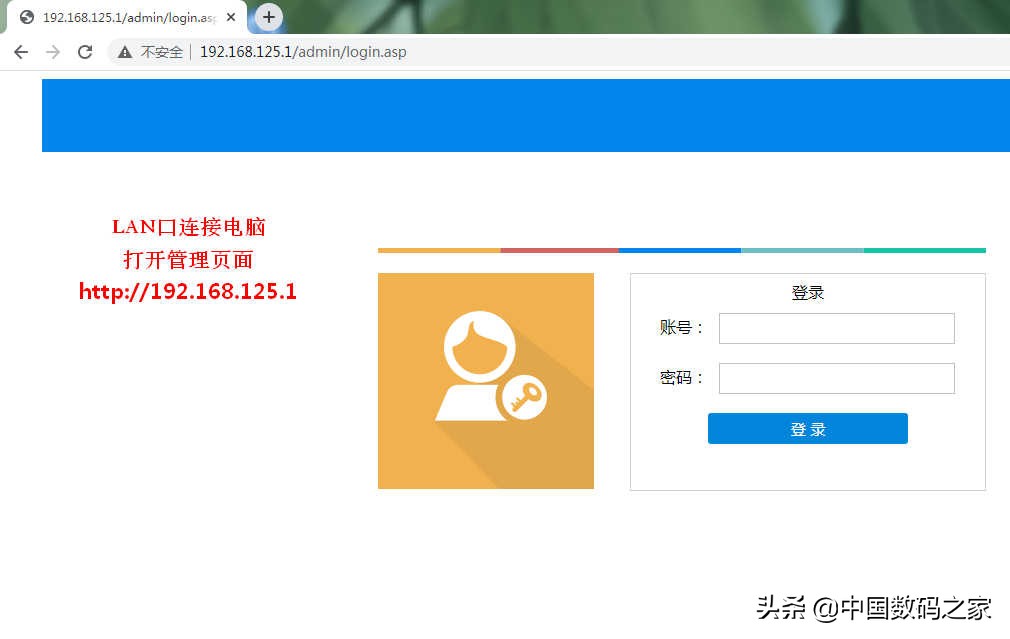Click the green segment of the decorative stripe
Viewport: 1010px width, 639px height.
(x=925, y=250)
